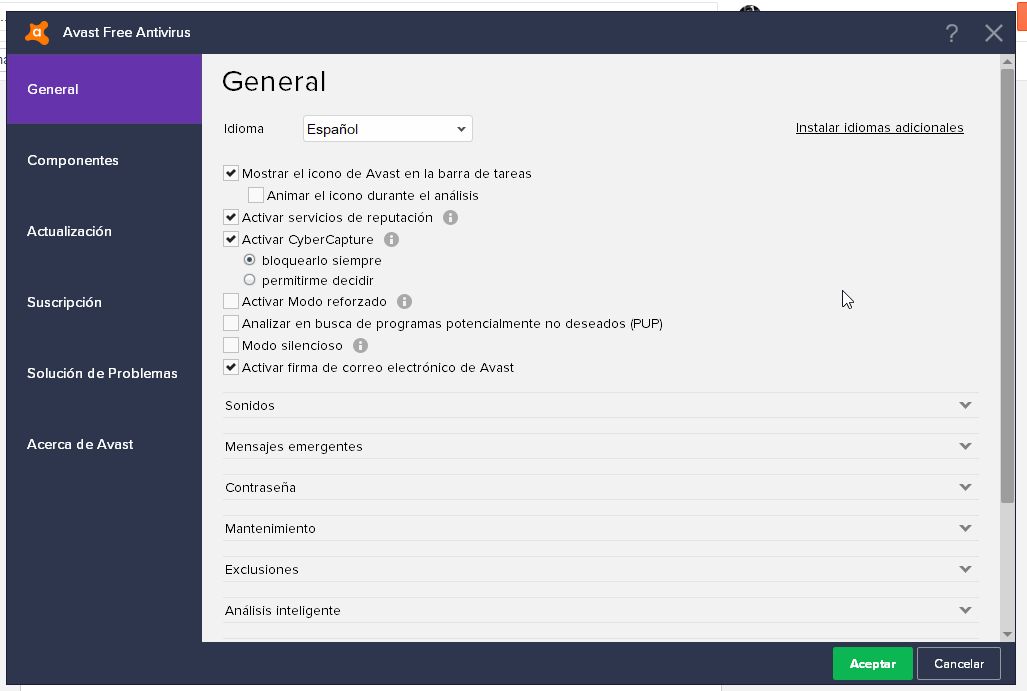Image resolution: width=1027 pixels, height=691 pixels.
Task: Open the Idioma language dropdown
Action: pos(387,129)
